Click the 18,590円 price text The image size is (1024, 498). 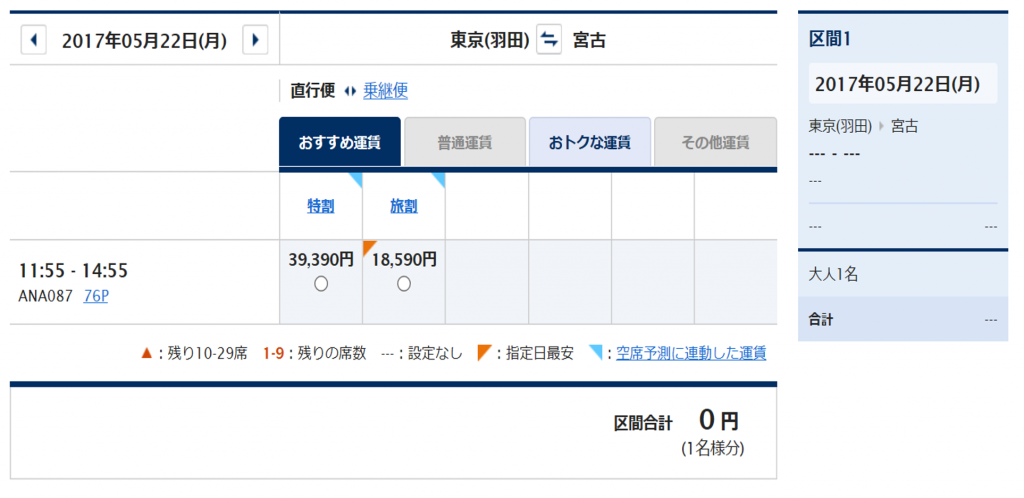pyautogui.click(x=404, y=259)
